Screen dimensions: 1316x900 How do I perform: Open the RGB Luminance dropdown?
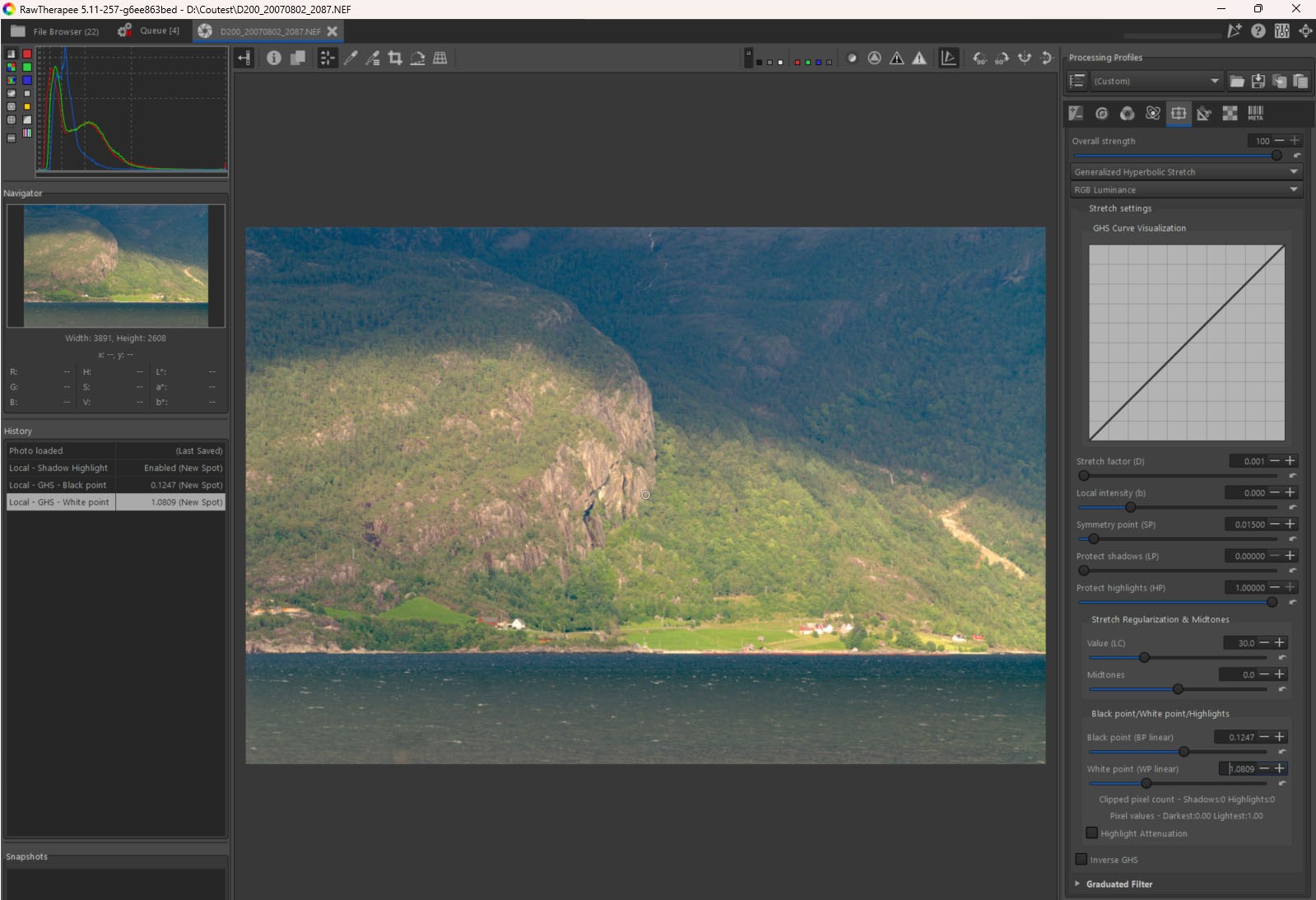click(1185, 190)
